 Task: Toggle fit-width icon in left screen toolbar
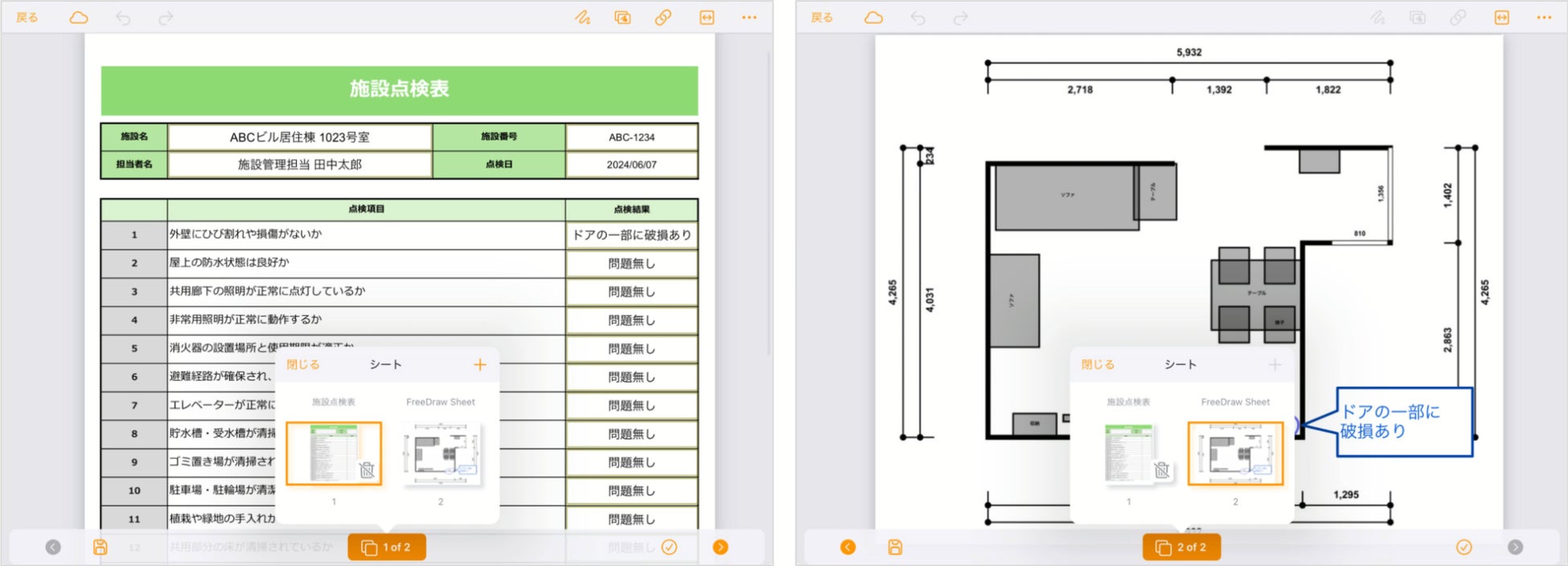[x=707, y=18]
